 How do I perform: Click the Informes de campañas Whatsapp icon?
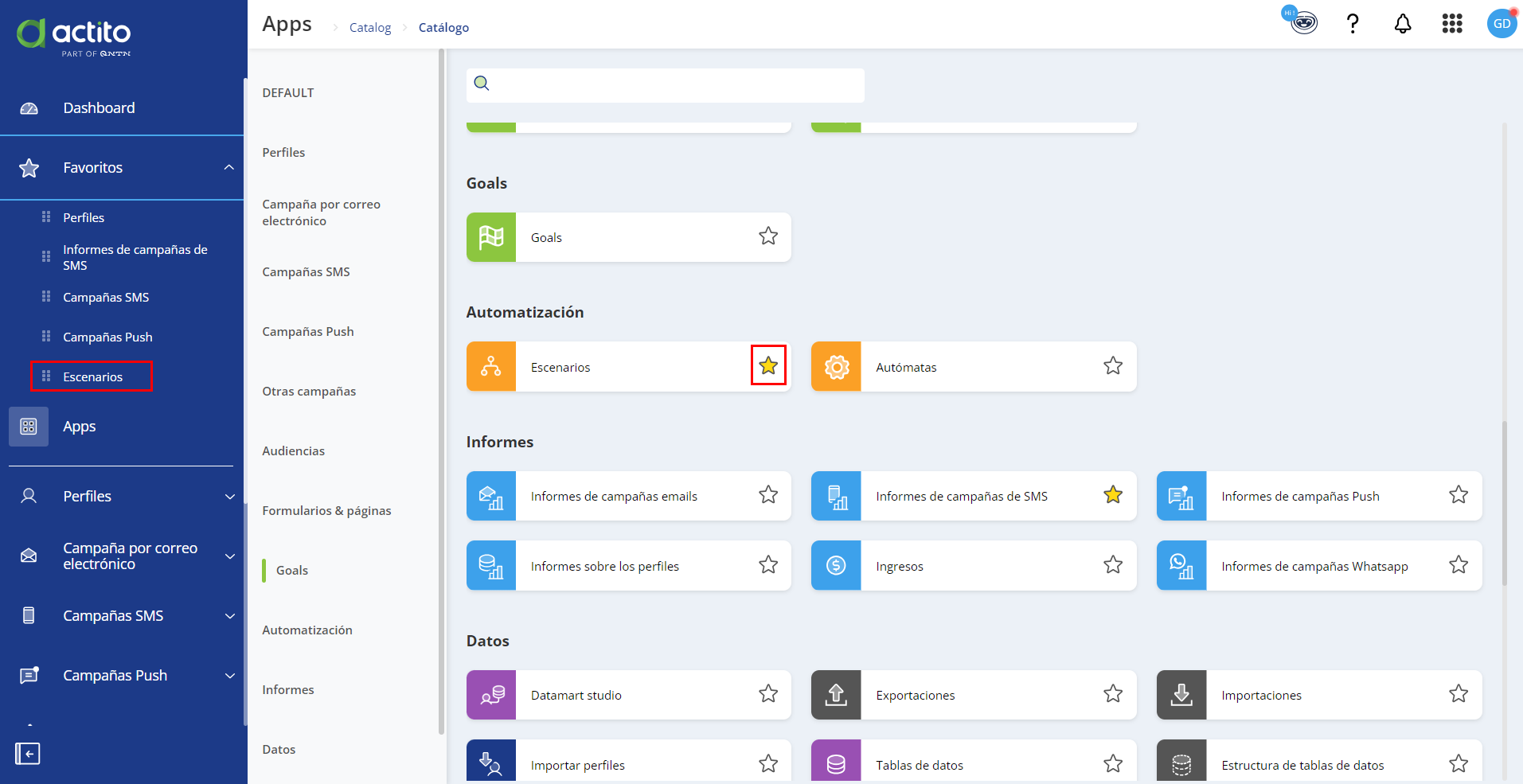click(x=1181, y=565)
